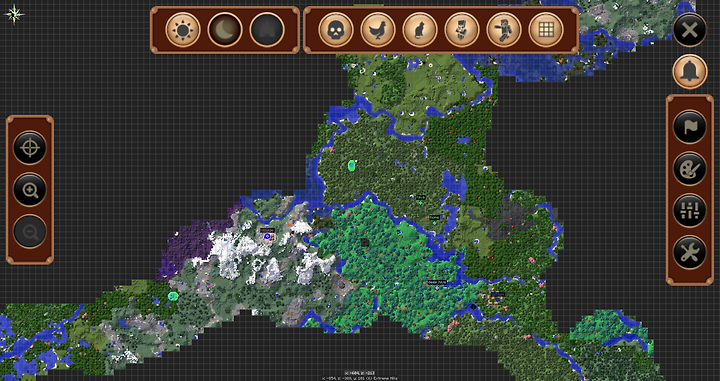
Task: Zoom in using the magnifier plus
Action: coord(30,190)
